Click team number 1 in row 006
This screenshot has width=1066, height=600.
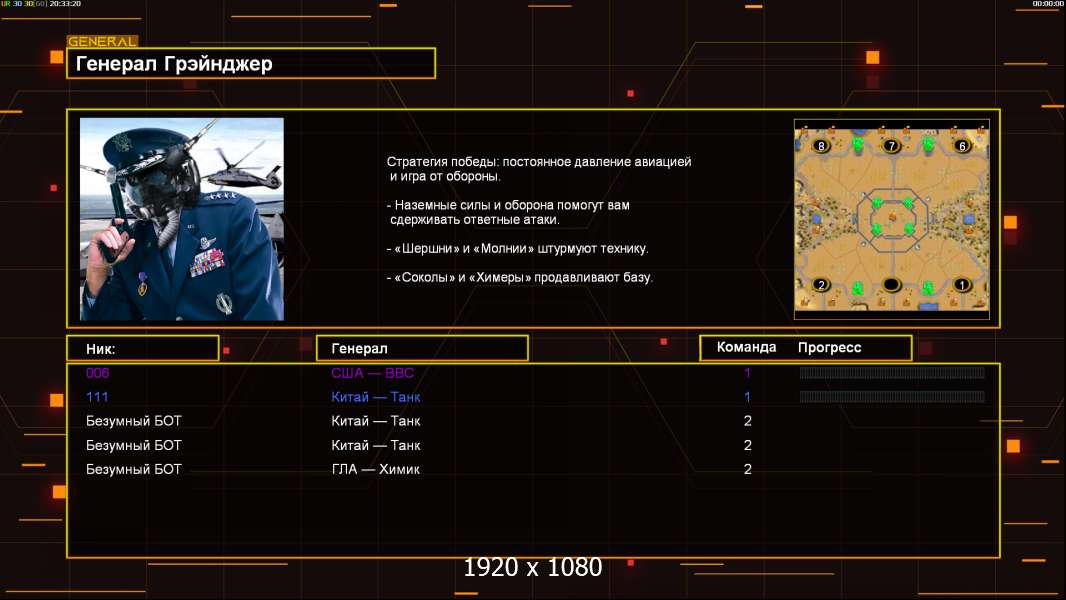click(747, 373)
